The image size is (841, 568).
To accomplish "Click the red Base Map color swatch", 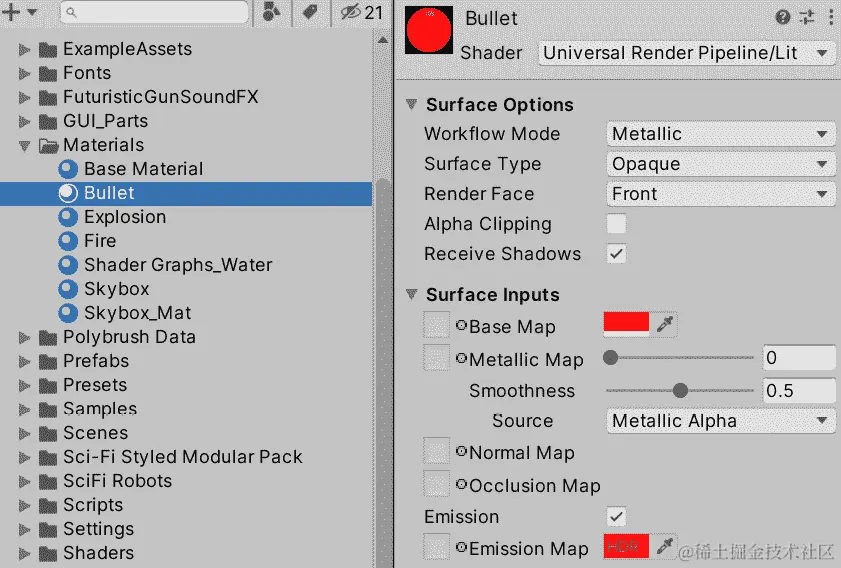I will pos(626,324).
